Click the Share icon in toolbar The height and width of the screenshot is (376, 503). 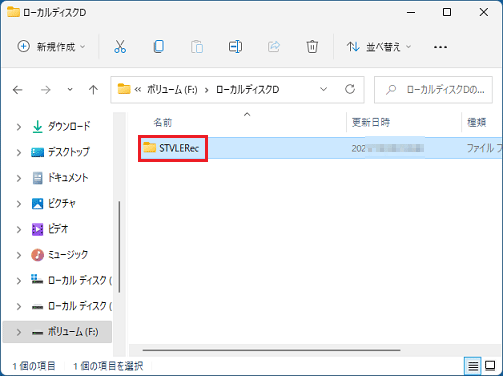pos(274,47)
